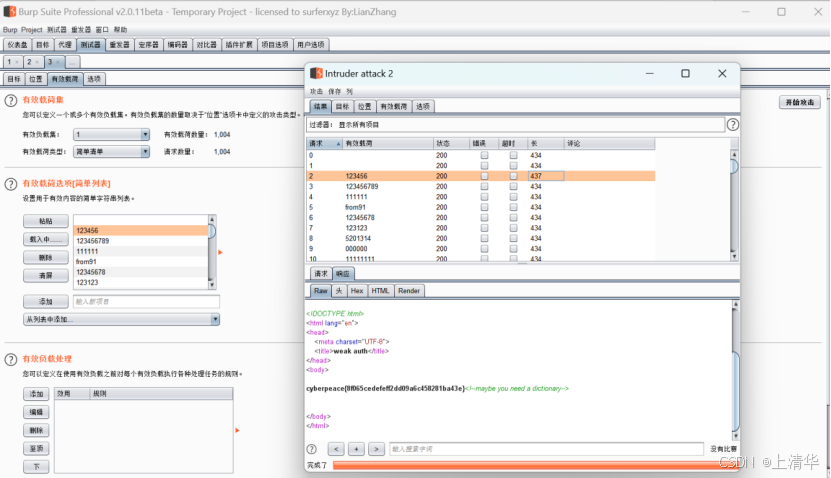This screenshot has width=831, height=478.
Task: Click the 编辑 button for processing rules
Action: click(x=36, y=412)
